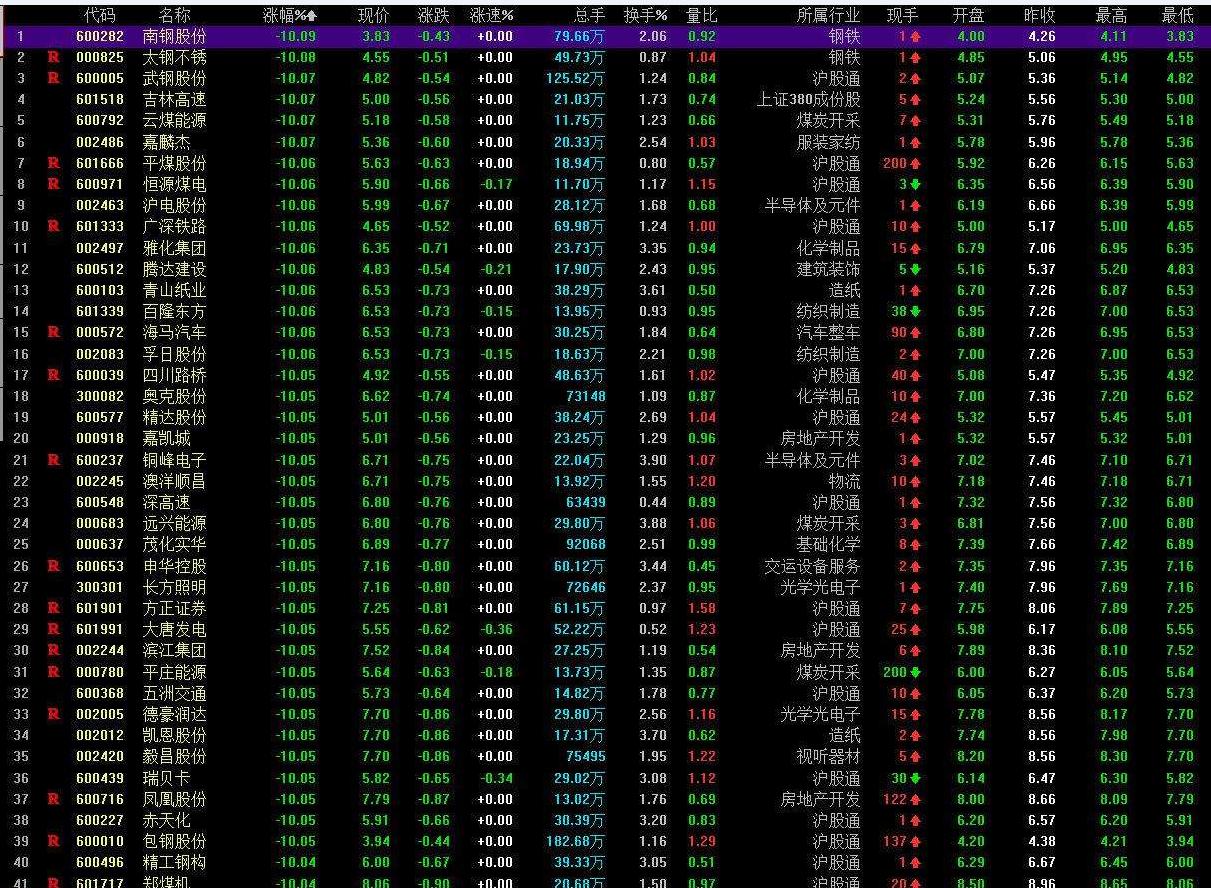Click the green down arrow next to 腾达建设
This screenshot has height=888, width=1211.
point(914,269)
